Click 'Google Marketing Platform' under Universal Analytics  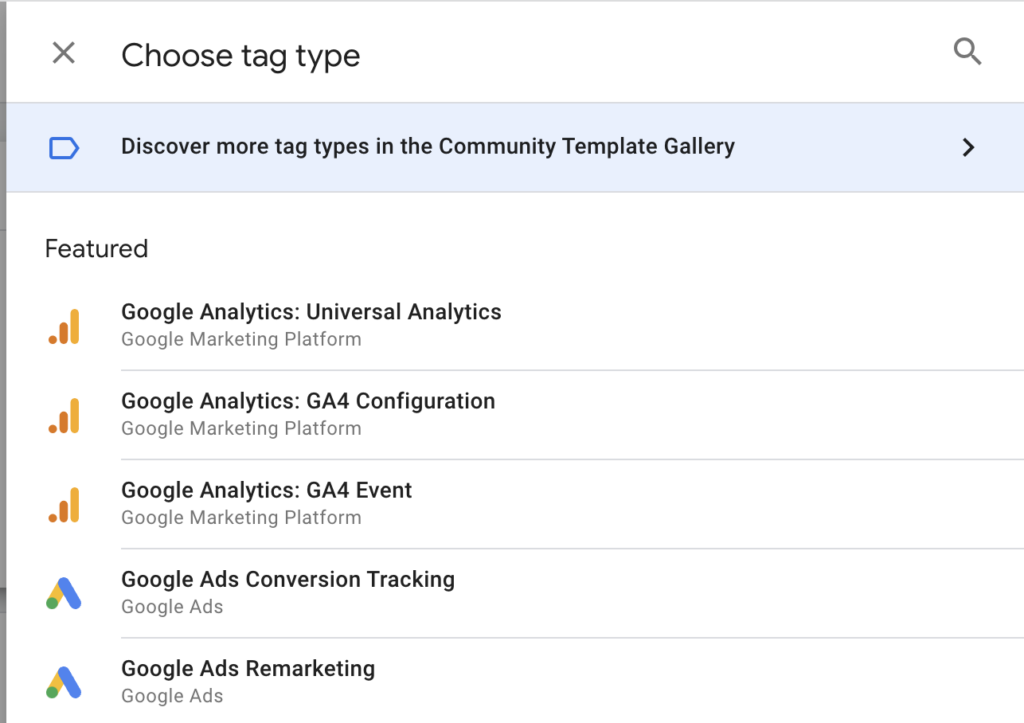point(241,339)
